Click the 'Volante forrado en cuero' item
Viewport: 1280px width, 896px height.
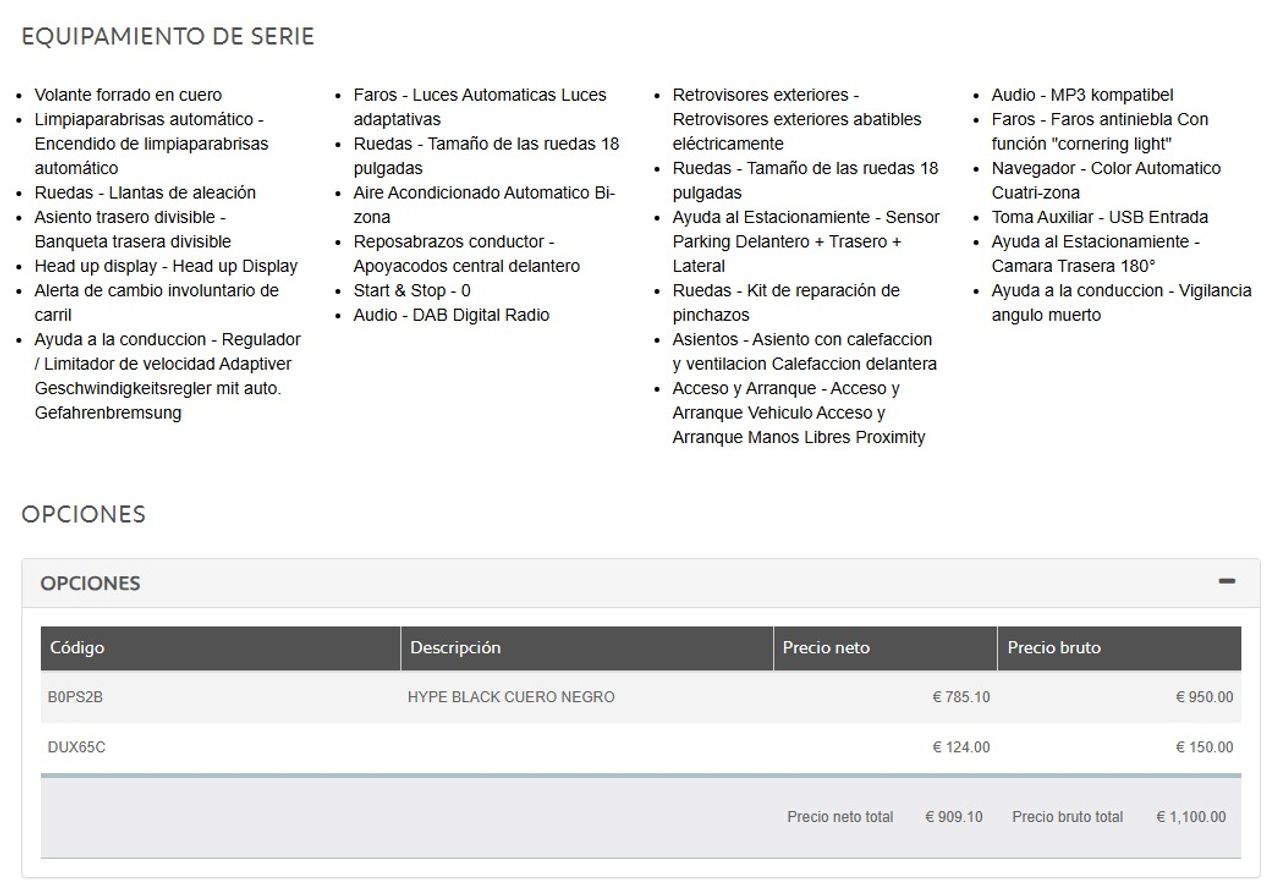click(128, 95)
